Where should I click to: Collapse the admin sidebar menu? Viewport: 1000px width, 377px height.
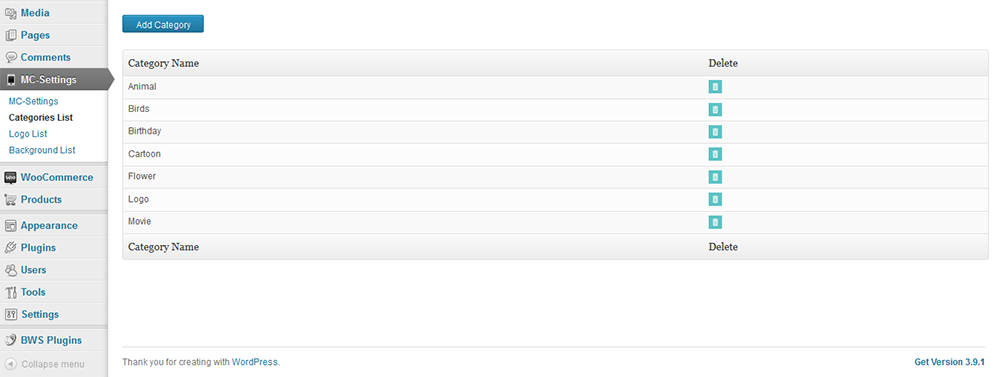pos(45,365)
